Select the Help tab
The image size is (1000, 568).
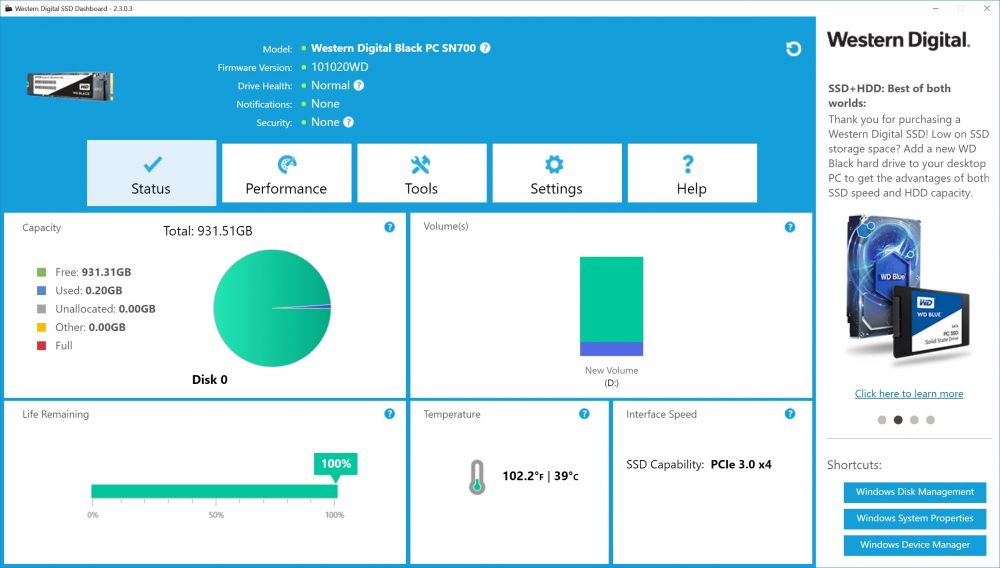692,173
